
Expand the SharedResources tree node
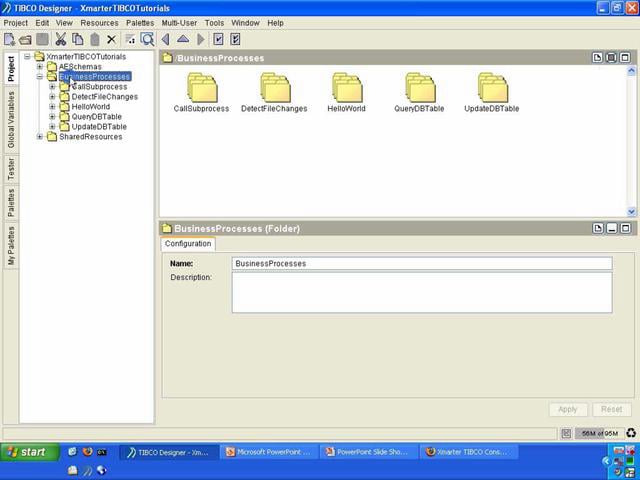(x=40, y=137)
